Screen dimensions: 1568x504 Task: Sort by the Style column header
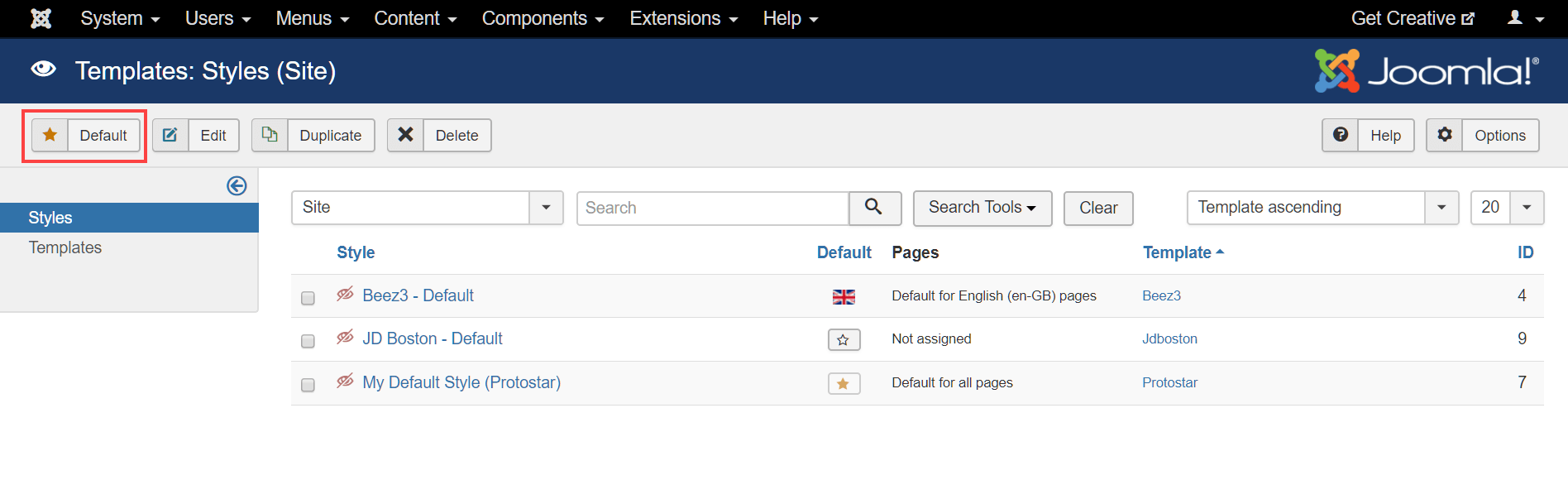356,252
